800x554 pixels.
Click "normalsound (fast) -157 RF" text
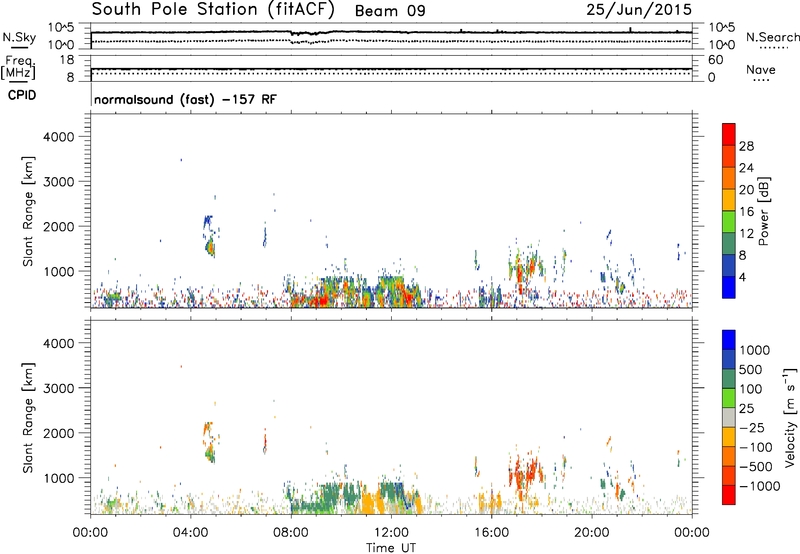point(185,99)
